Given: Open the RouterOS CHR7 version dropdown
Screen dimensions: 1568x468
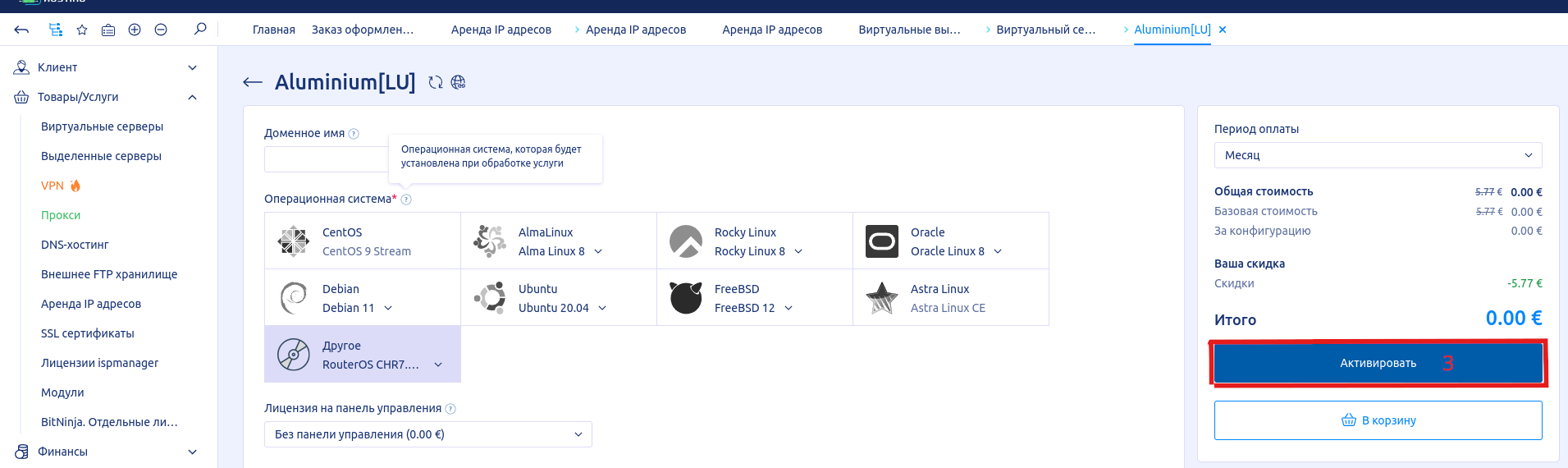Looking at the screenshot, I should [x=438, y=365].
